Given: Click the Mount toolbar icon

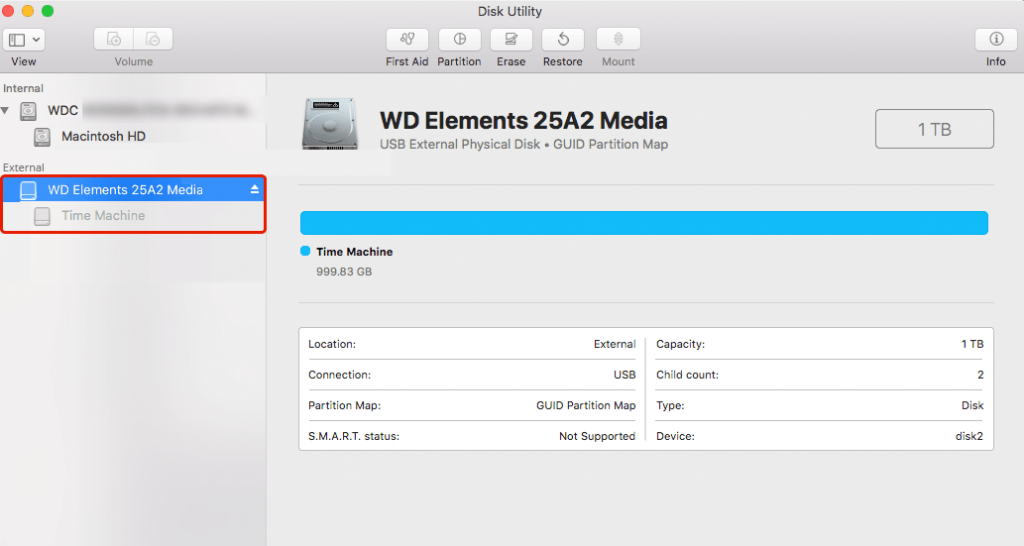Looking at the screenshot, I should click(618, 39).
